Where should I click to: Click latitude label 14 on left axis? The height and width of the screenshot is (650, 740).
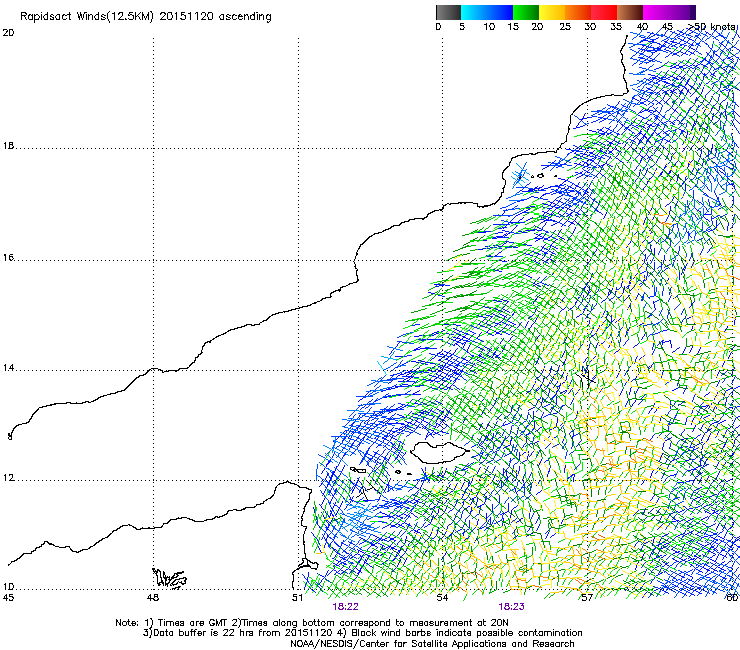tap(8, 368)
